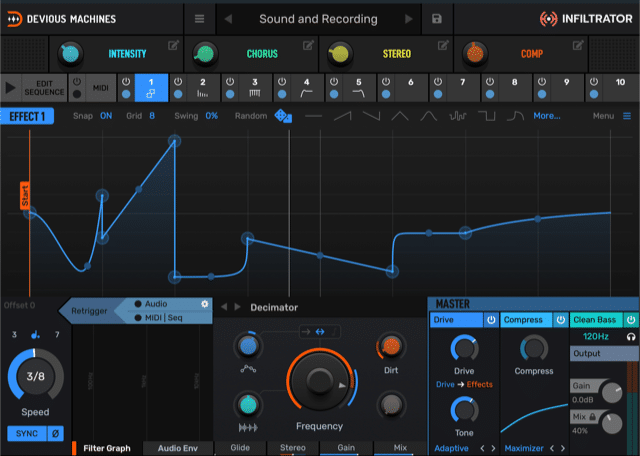Save preset with the floppy disk icon
Viewport: 640px width, 456px height.
tap(437, 19)
